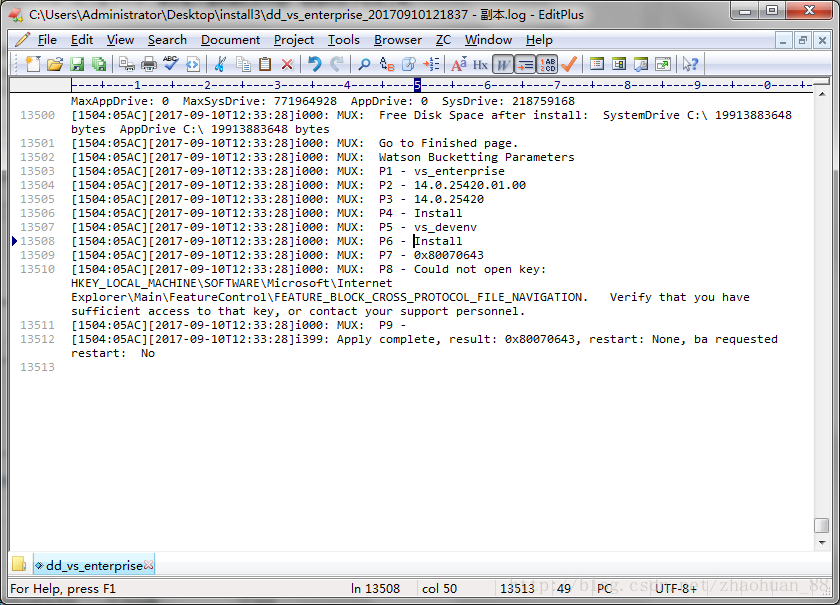Click the Cut scissors icon
The width and height of the screenshot is (840, 605).
pyautogui.click(x=220, y=64)
